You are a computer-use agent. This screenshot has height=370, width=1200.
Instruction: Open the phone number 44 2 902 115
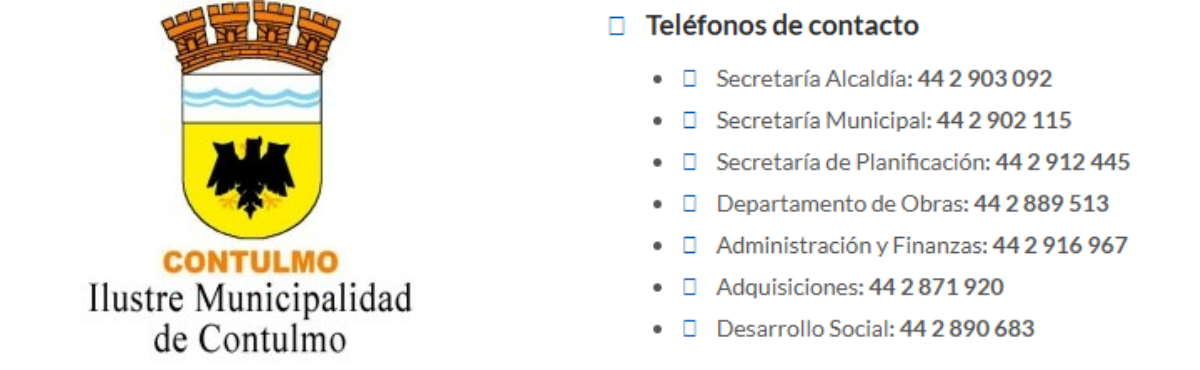(x=1004, y=121)
